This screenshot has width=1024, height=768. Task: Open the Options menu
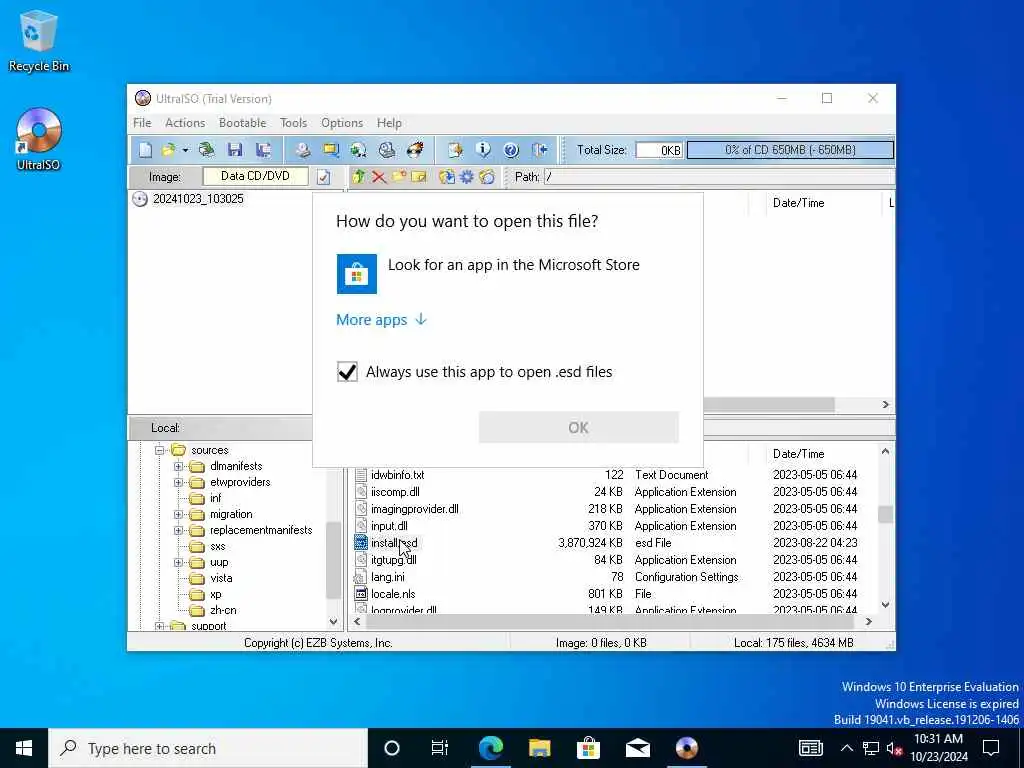pyautogui.click(x=342, y=123)
